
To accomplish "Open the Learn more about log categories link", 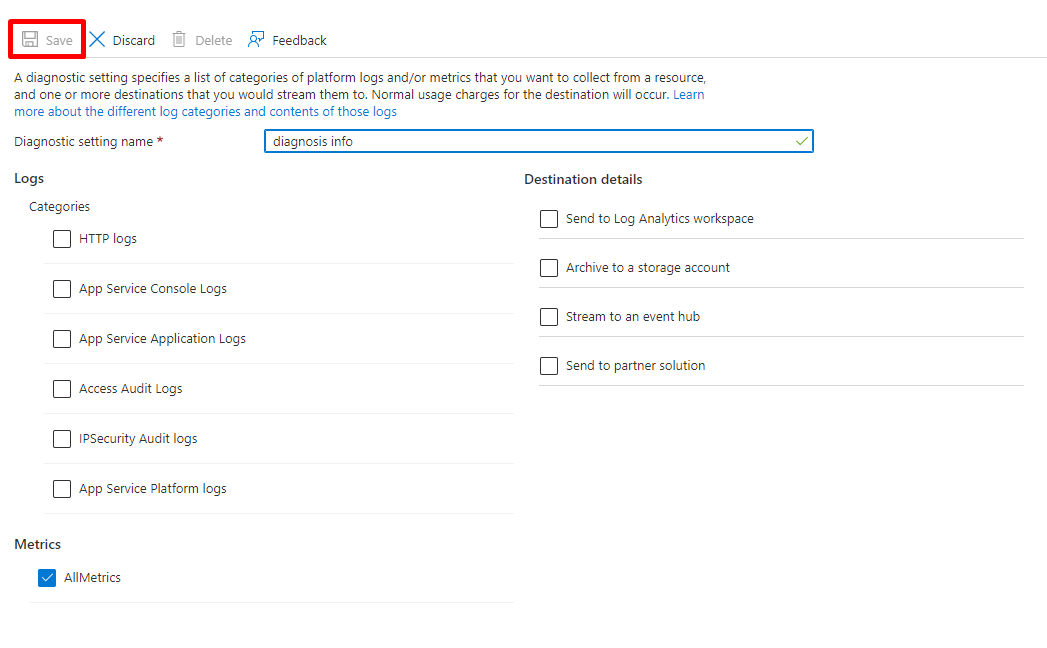I will coord(205,112).
